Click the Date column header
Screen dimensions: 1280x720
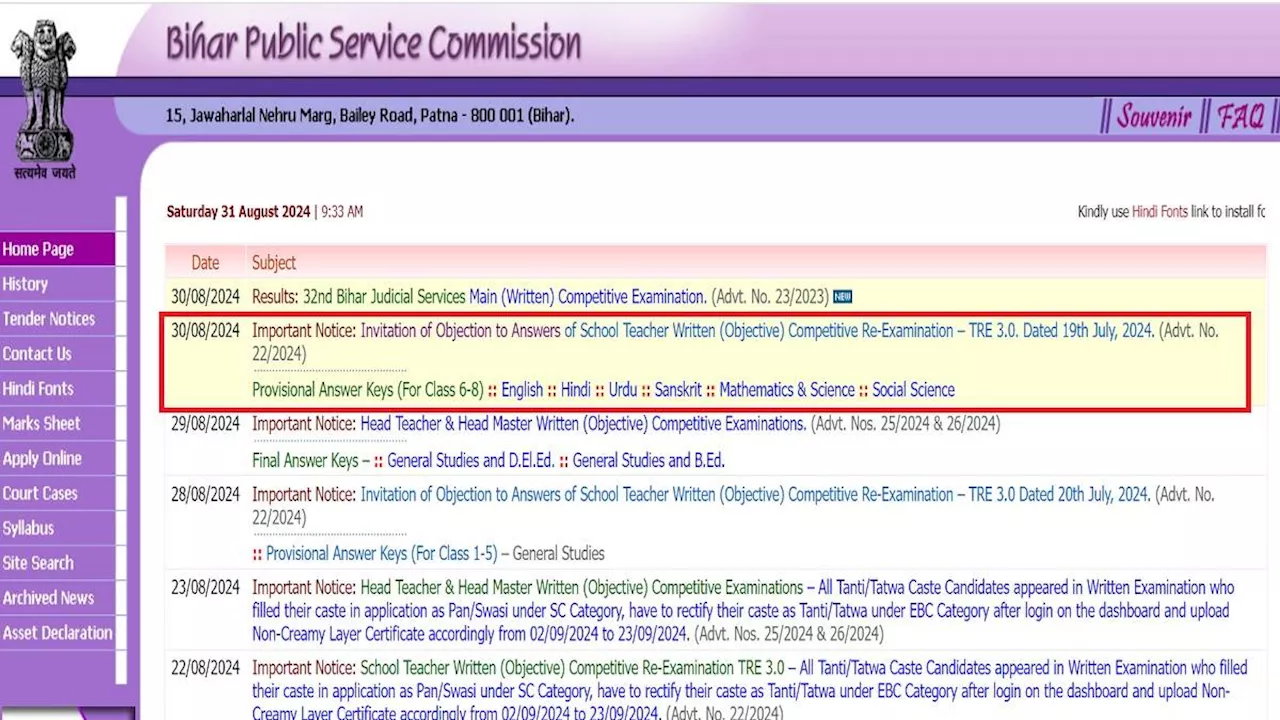(205, 263)
